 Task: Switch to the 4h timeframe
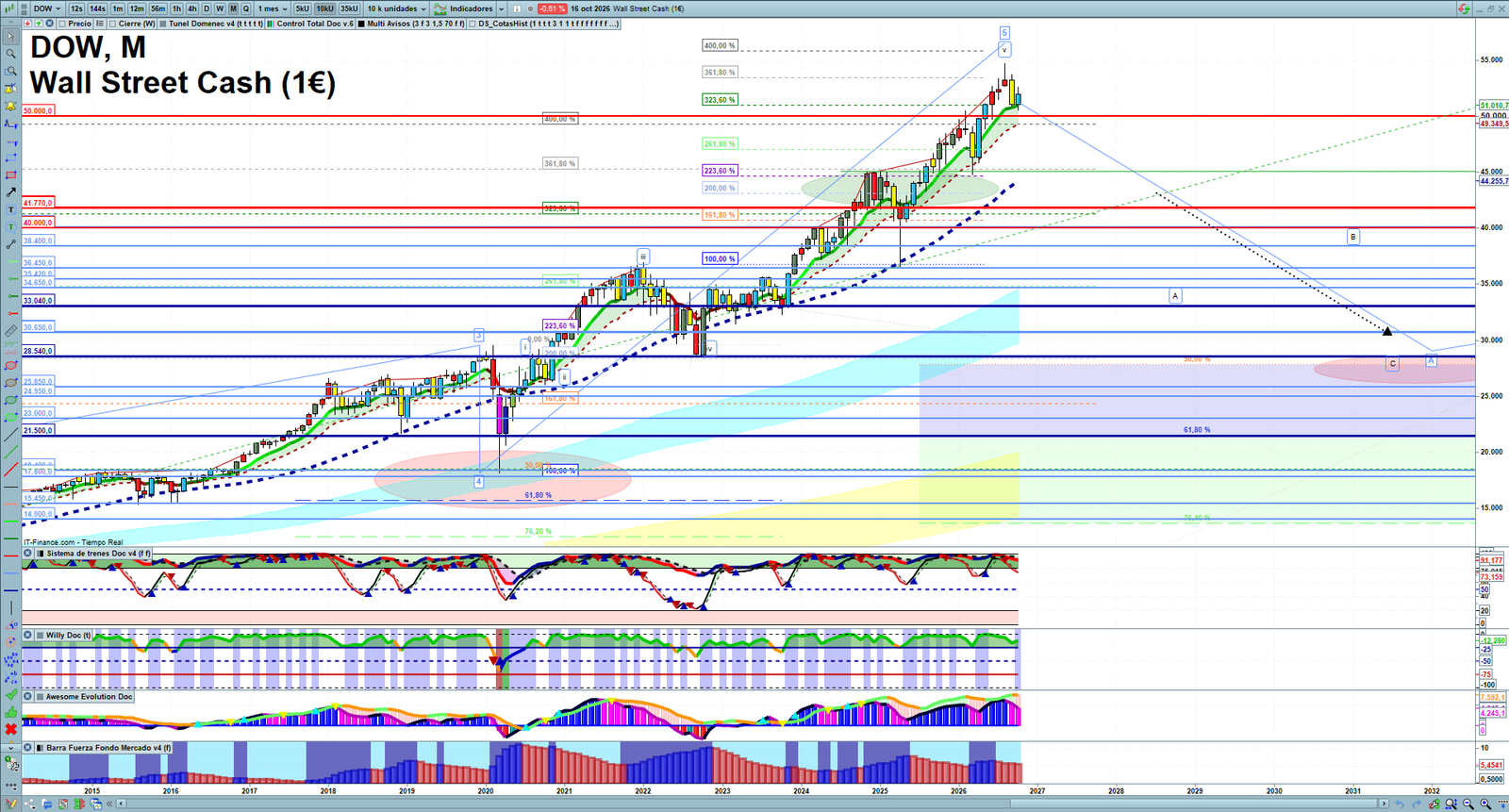coord(192,8)
